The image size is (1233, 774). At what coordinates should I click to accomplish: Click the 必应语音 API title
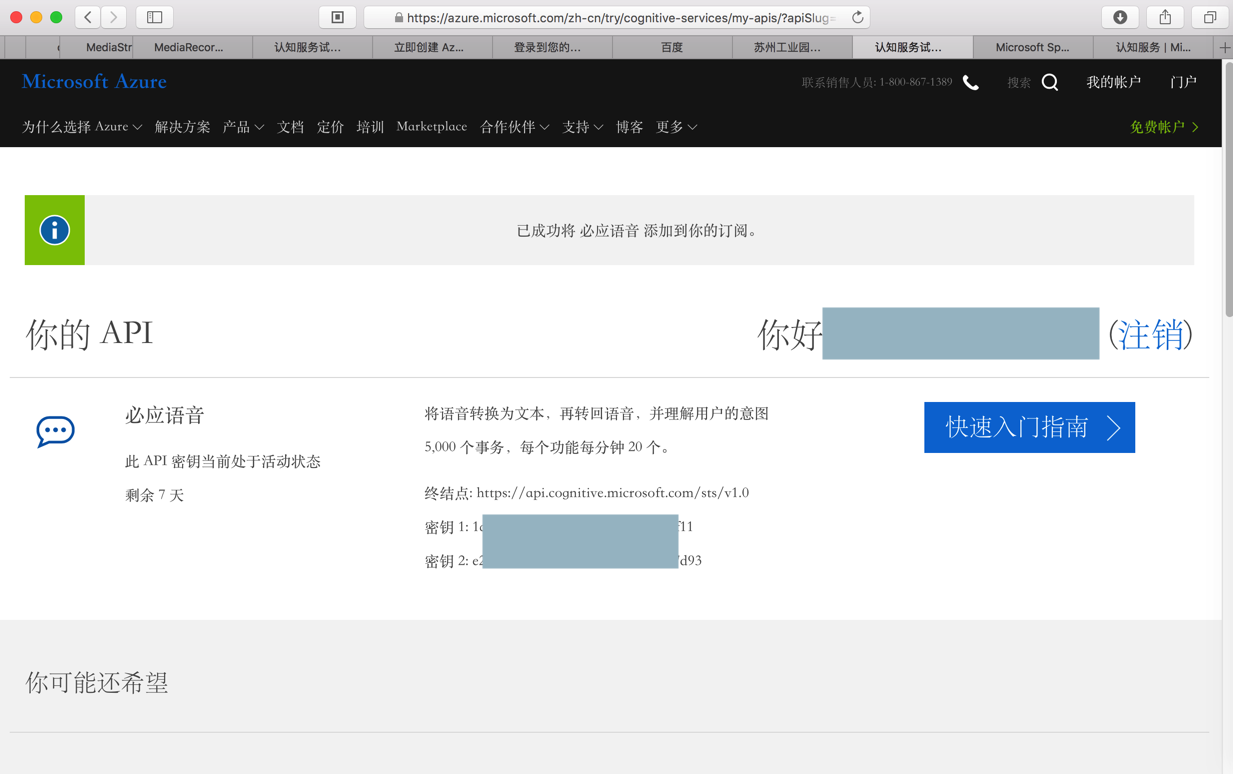165,415
